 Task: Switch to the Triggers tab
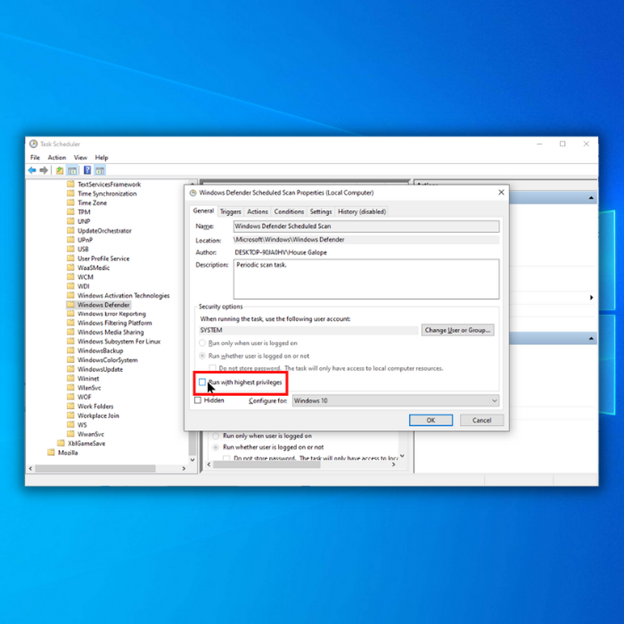pyautogui.click(x=230, y=212)
